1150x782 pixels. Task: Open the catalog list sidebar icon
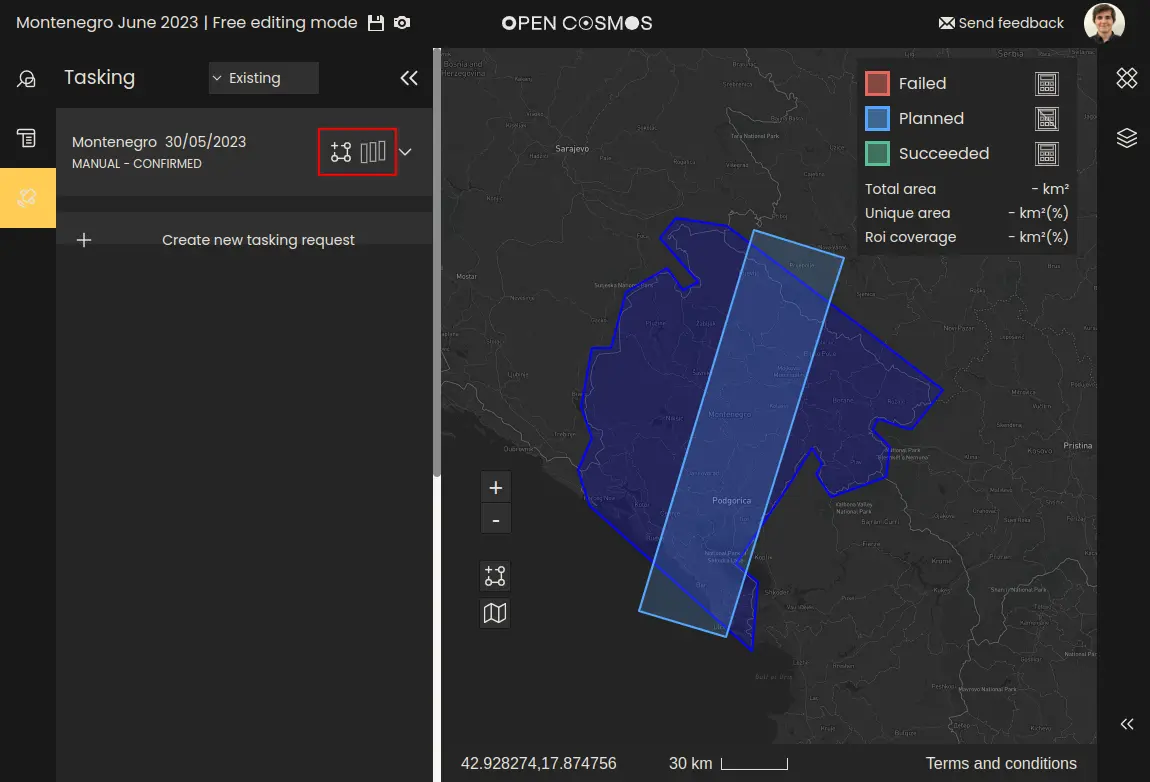27,138
